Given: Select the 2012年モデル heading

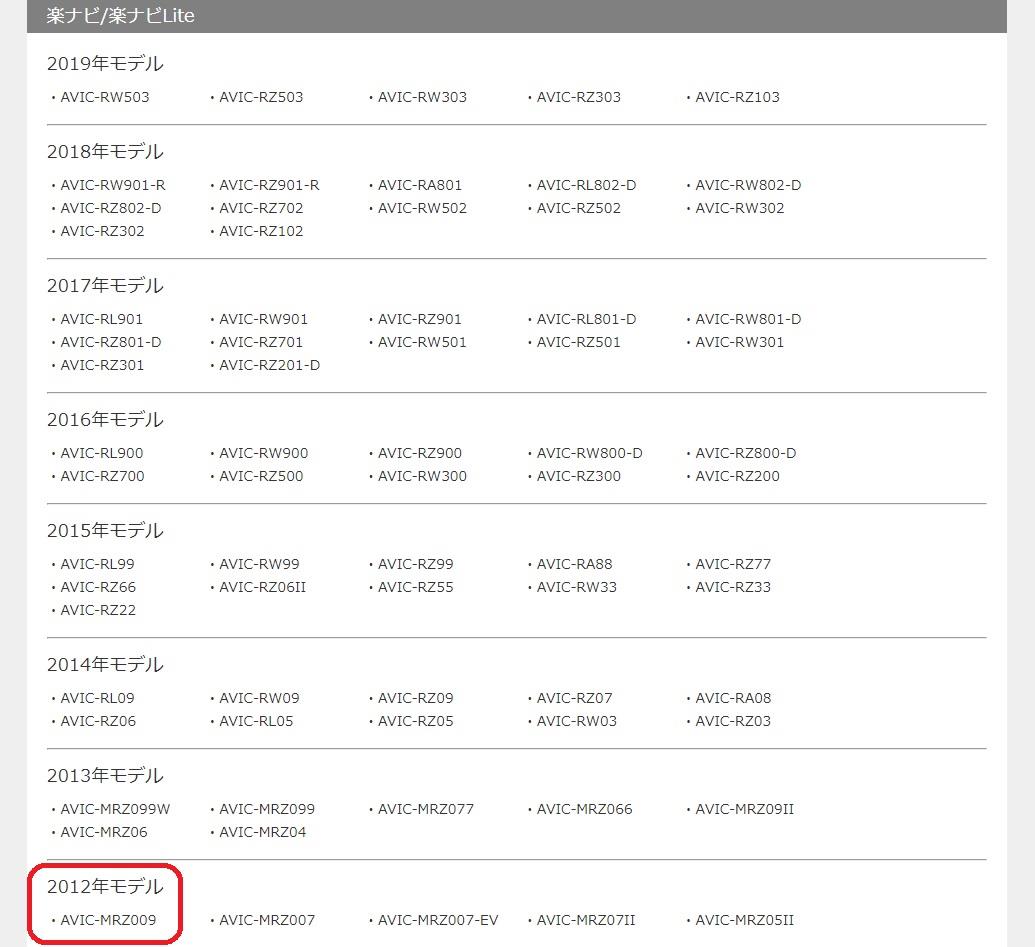Looking at the screenshot, I should [x=105, y=886].
